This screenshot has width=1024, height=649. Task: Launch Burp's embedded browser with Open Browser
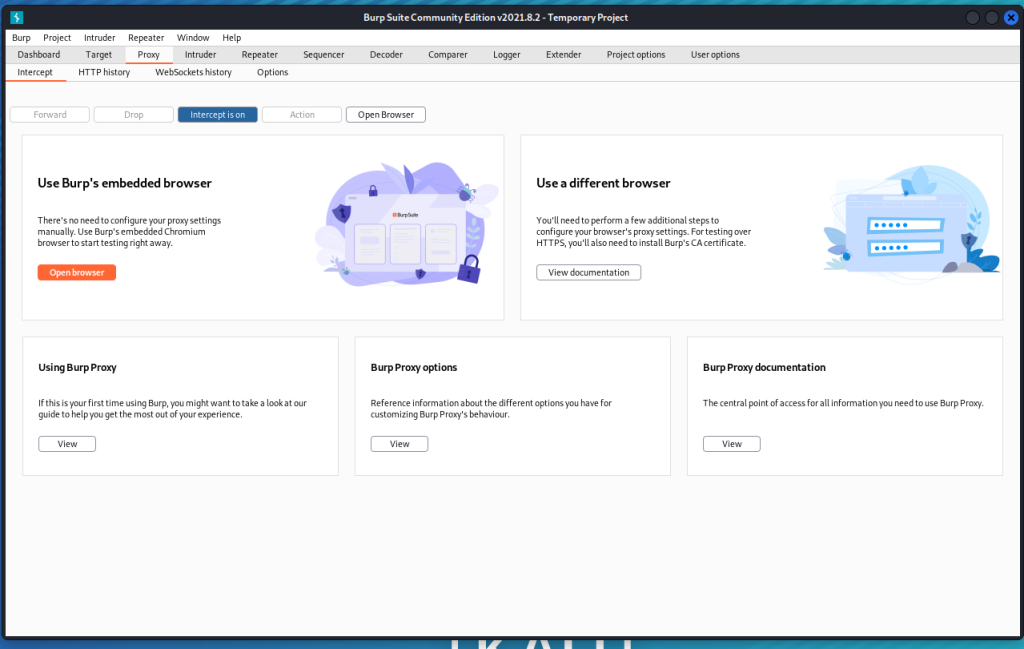[x=385, y=114]
